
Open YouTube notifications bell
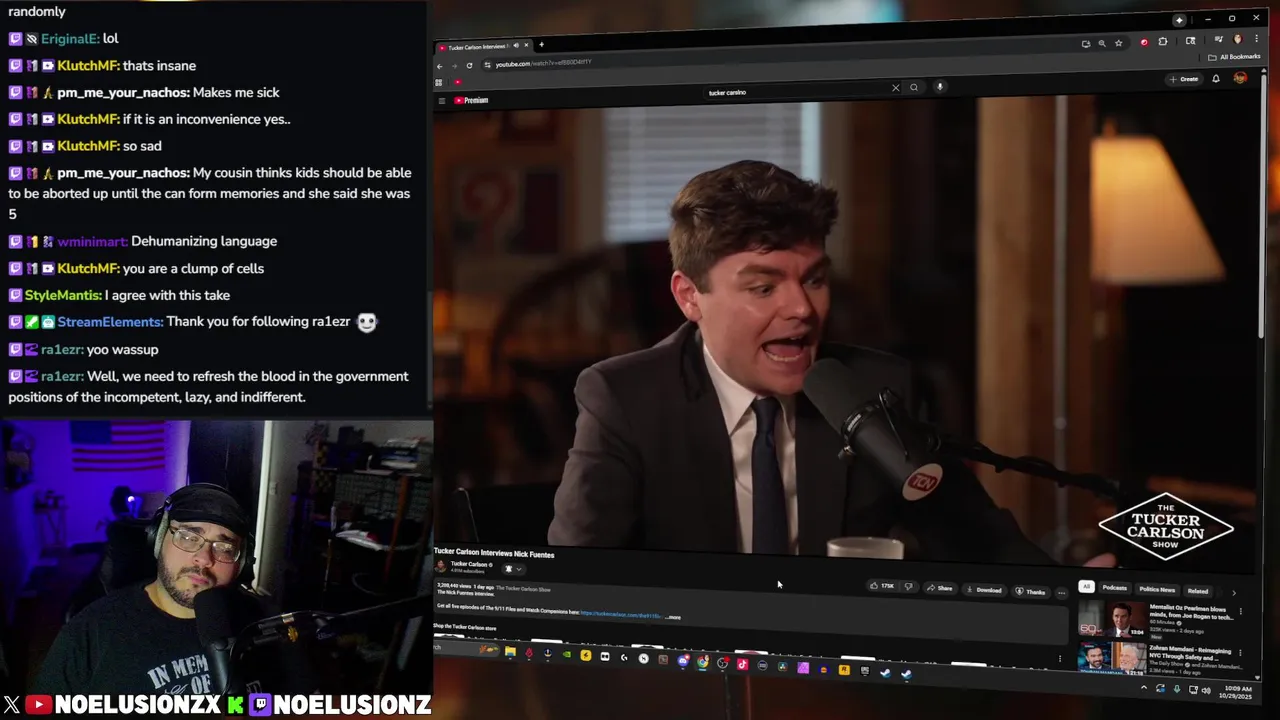[x=1216, y=79]
